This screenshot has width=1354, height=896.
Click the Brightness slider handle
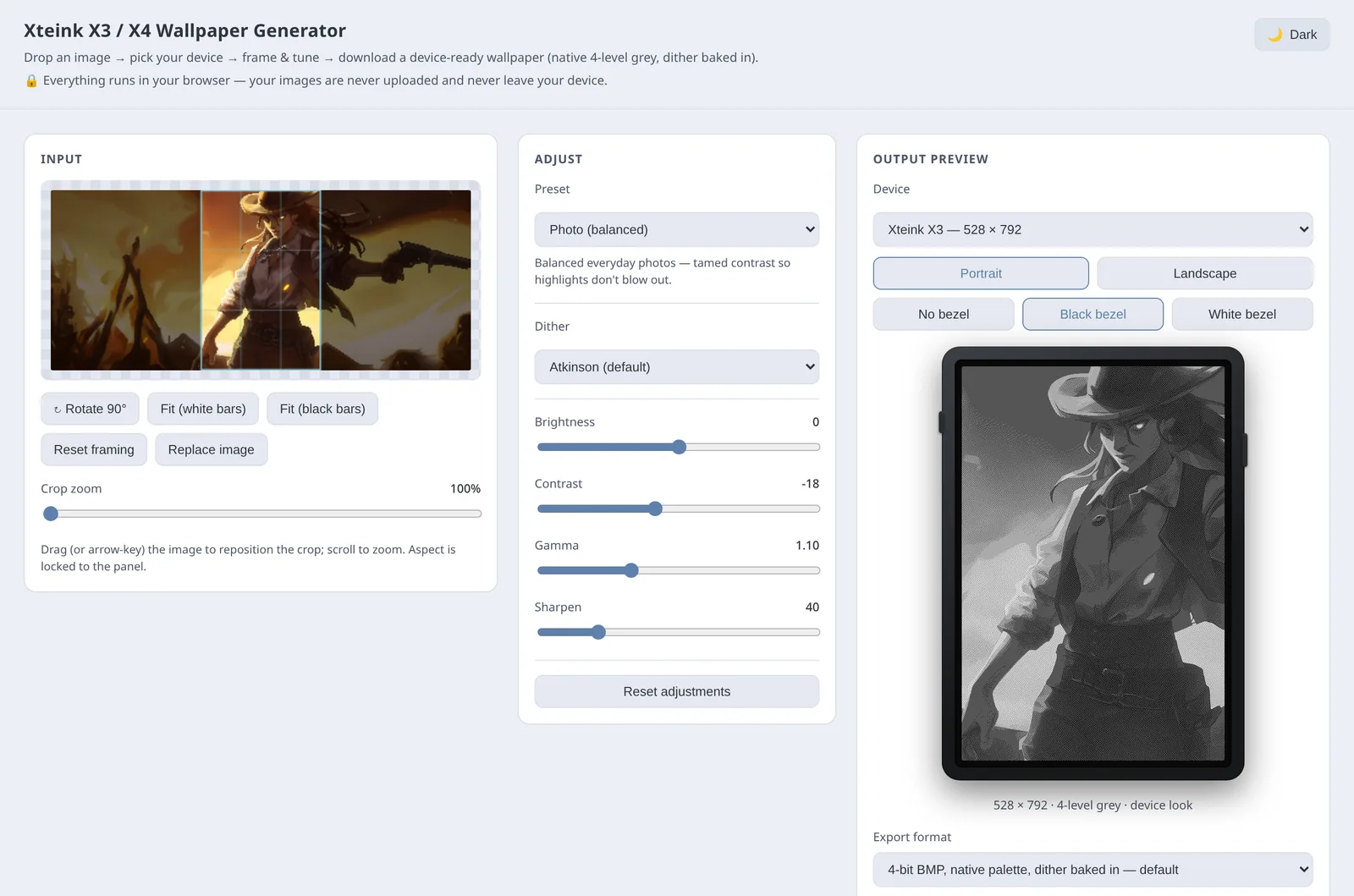[x=679, y=447]
